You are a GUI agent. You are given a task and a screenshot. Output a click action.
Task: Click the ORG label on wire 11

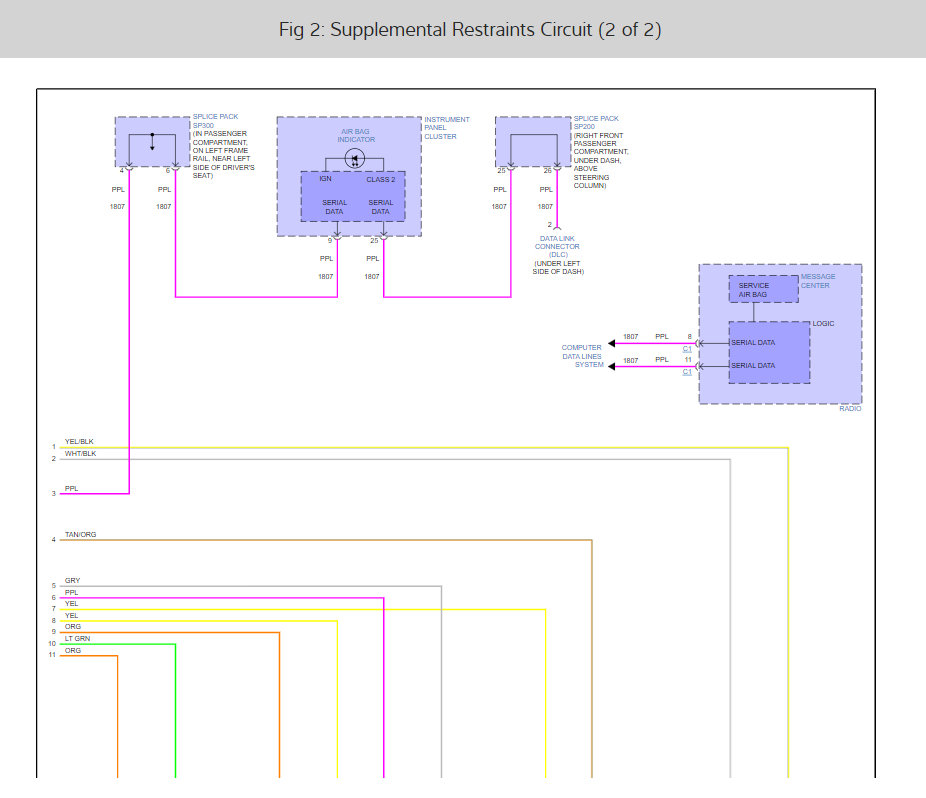[x=73, y=650]
